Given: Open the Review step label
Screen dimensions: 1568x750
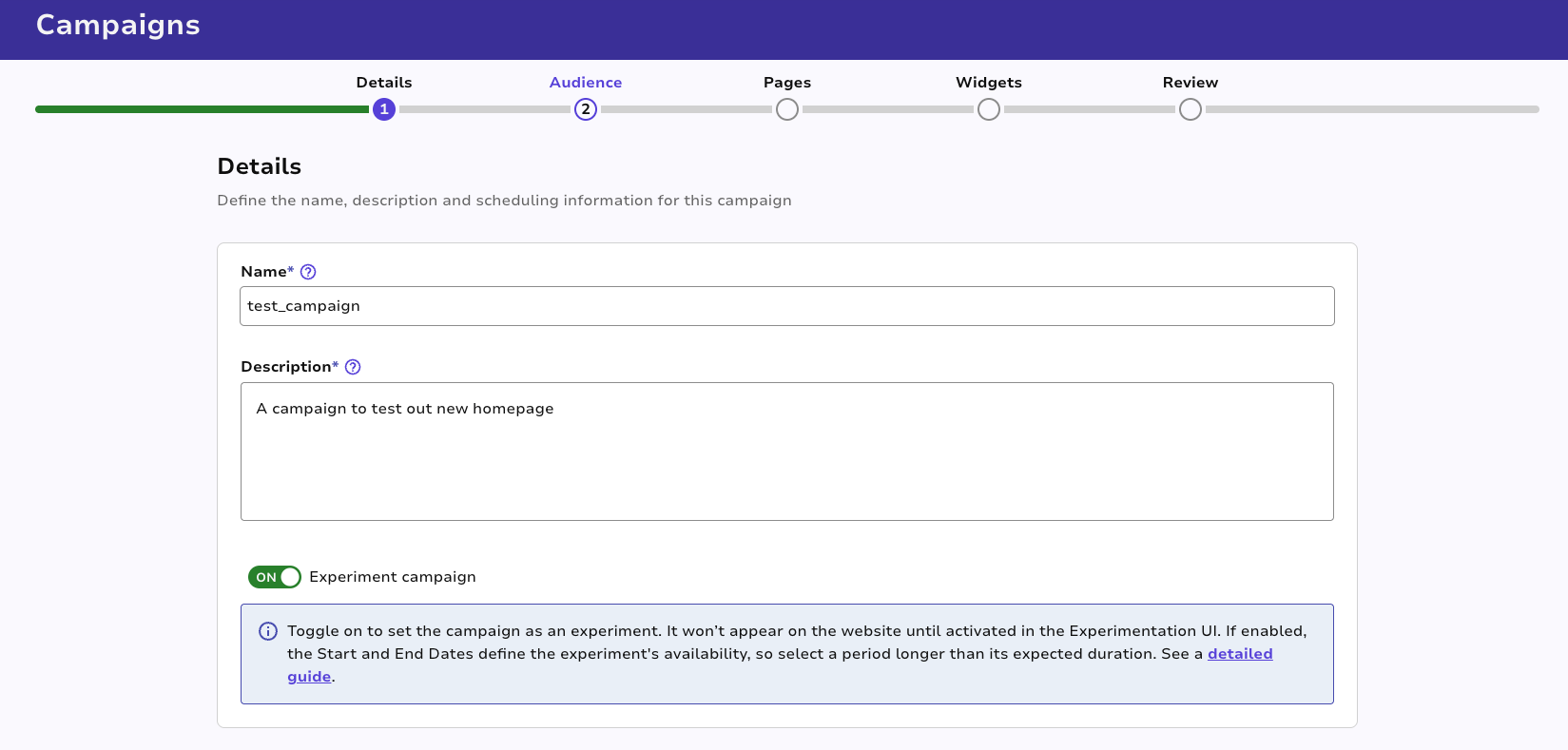Looking at the screenshot, I should pyautogui.click(x=1191, y=83).
